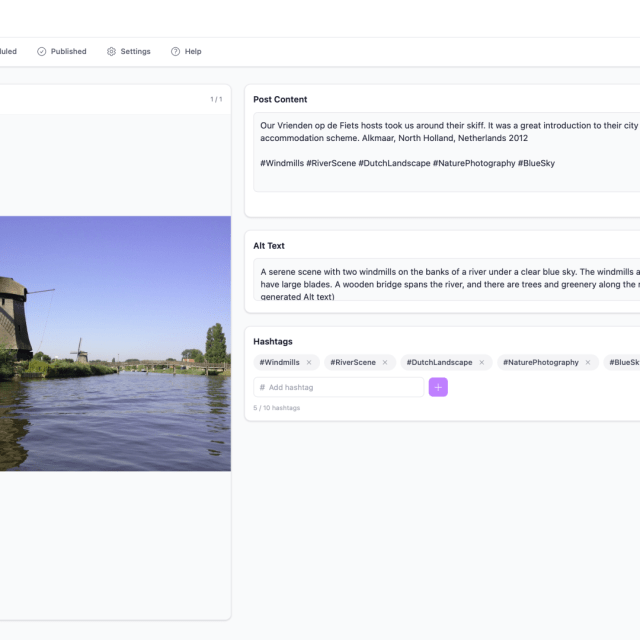Screen dimensions: 640x640
Task: Open the Help page link
Action: (192, 52)
